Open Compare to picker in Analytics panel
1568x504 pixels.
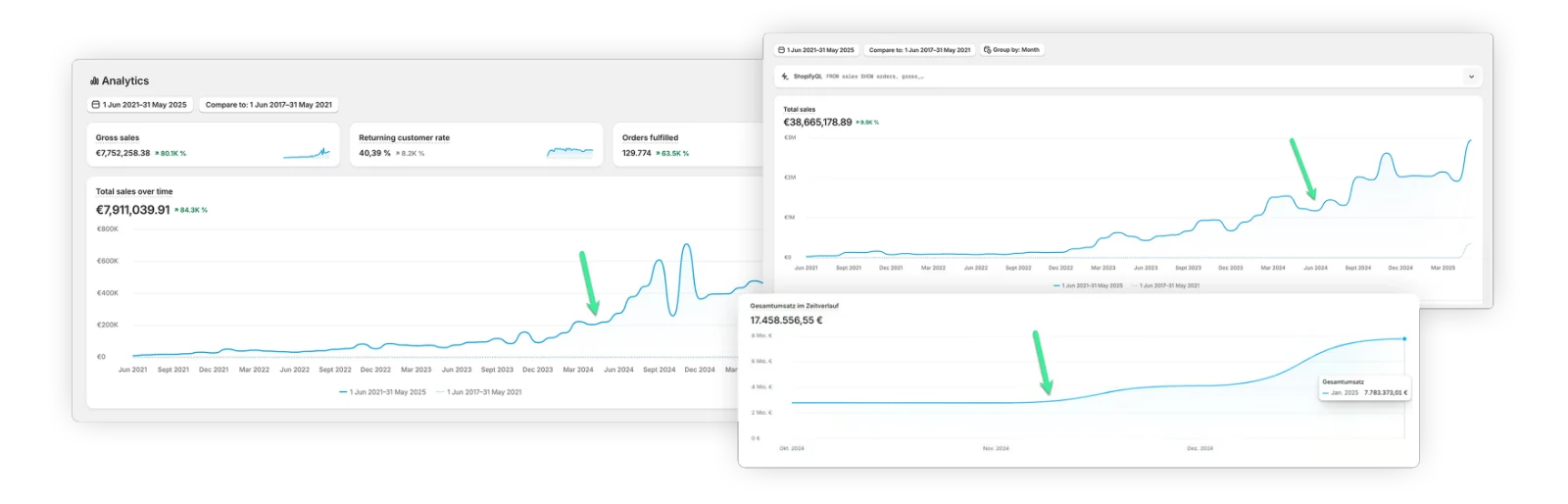tap(269, 105)
